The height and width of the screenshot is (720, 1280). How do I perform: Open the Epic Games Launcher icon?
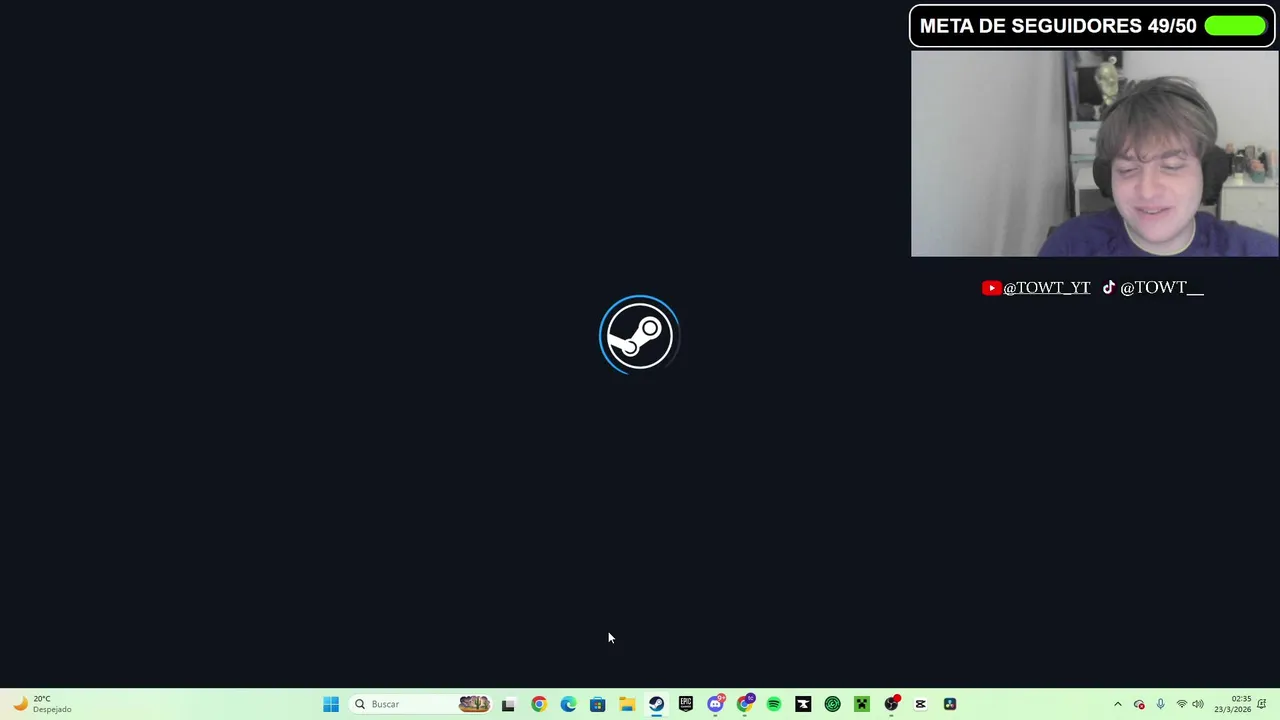[686, 704]
